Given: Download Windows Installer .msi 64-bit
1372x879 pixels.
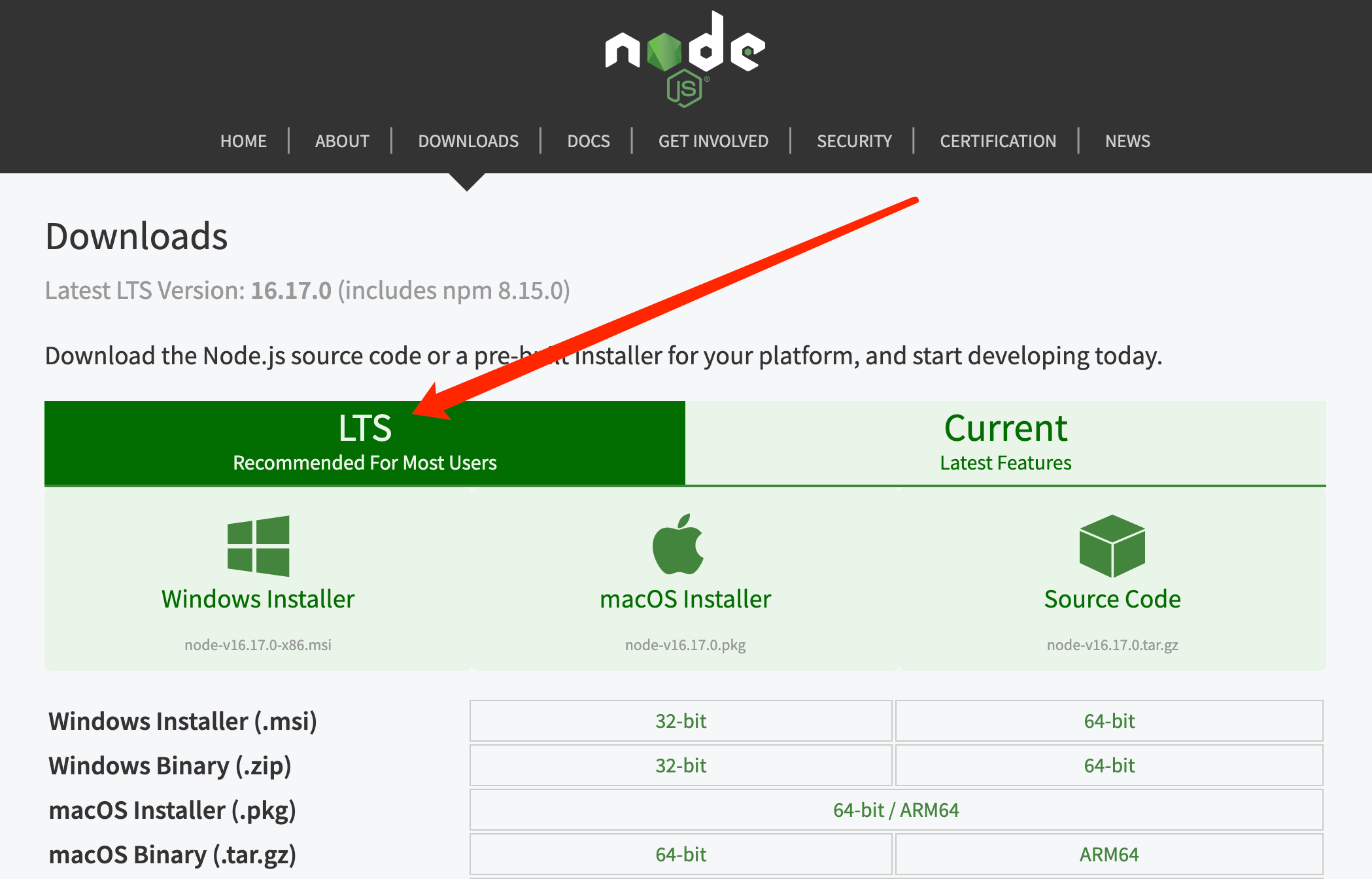Looking at the screenshot, I should [1109, 721].
